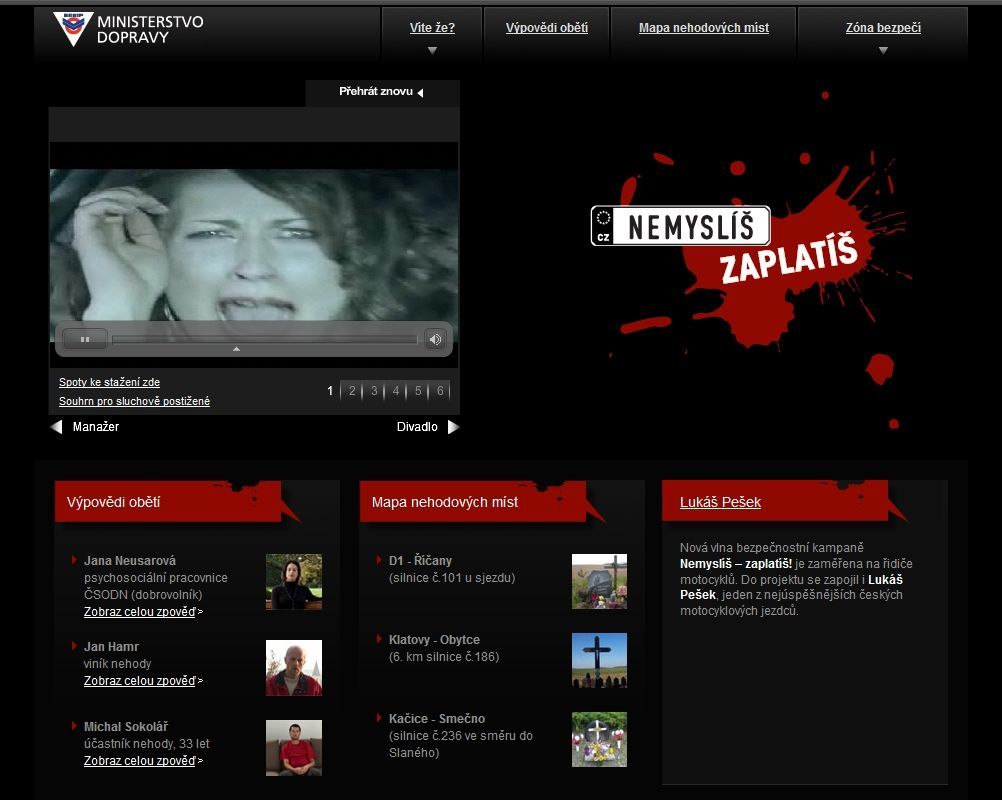Click the Kačice - Smečno memorial thumbnail
This screenshot has height=800, width=1002.
coord(599,739)
